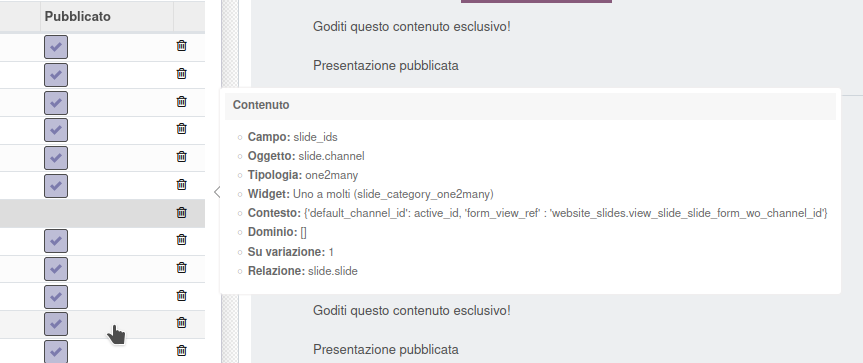Click the upper 'Presentazione pubblicata' text

click(x=386, y=65)
